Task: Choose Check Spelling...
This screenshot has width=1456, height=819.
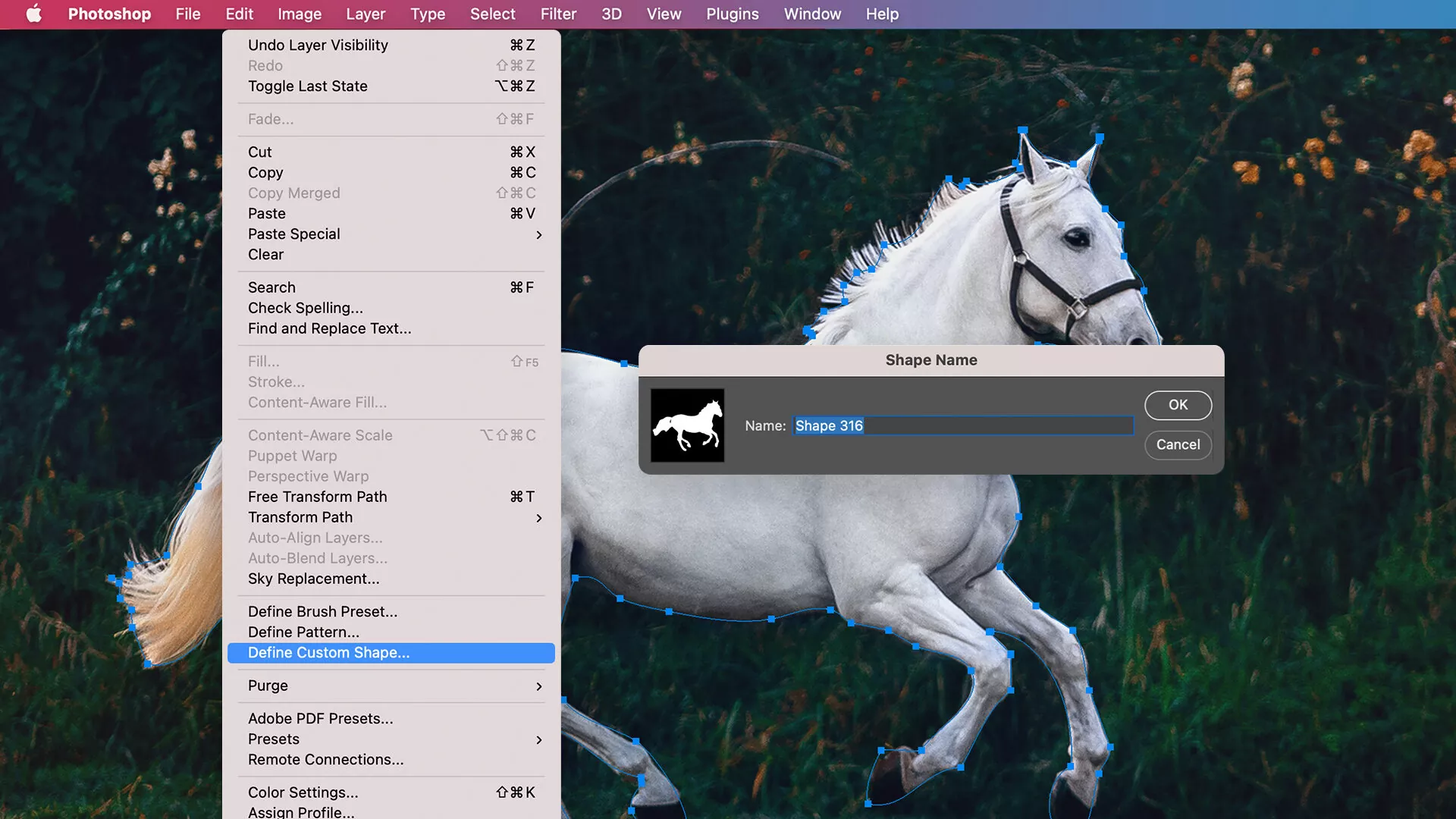Action: coord(391,308)
